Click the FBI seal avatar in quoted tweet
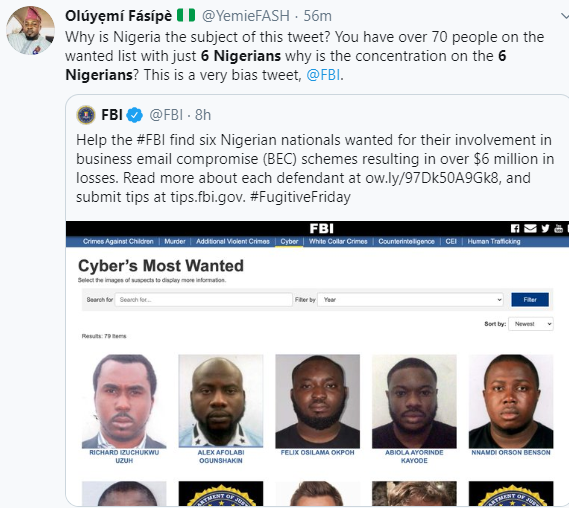This screenshot has width=569, height=508. [86, 115]
